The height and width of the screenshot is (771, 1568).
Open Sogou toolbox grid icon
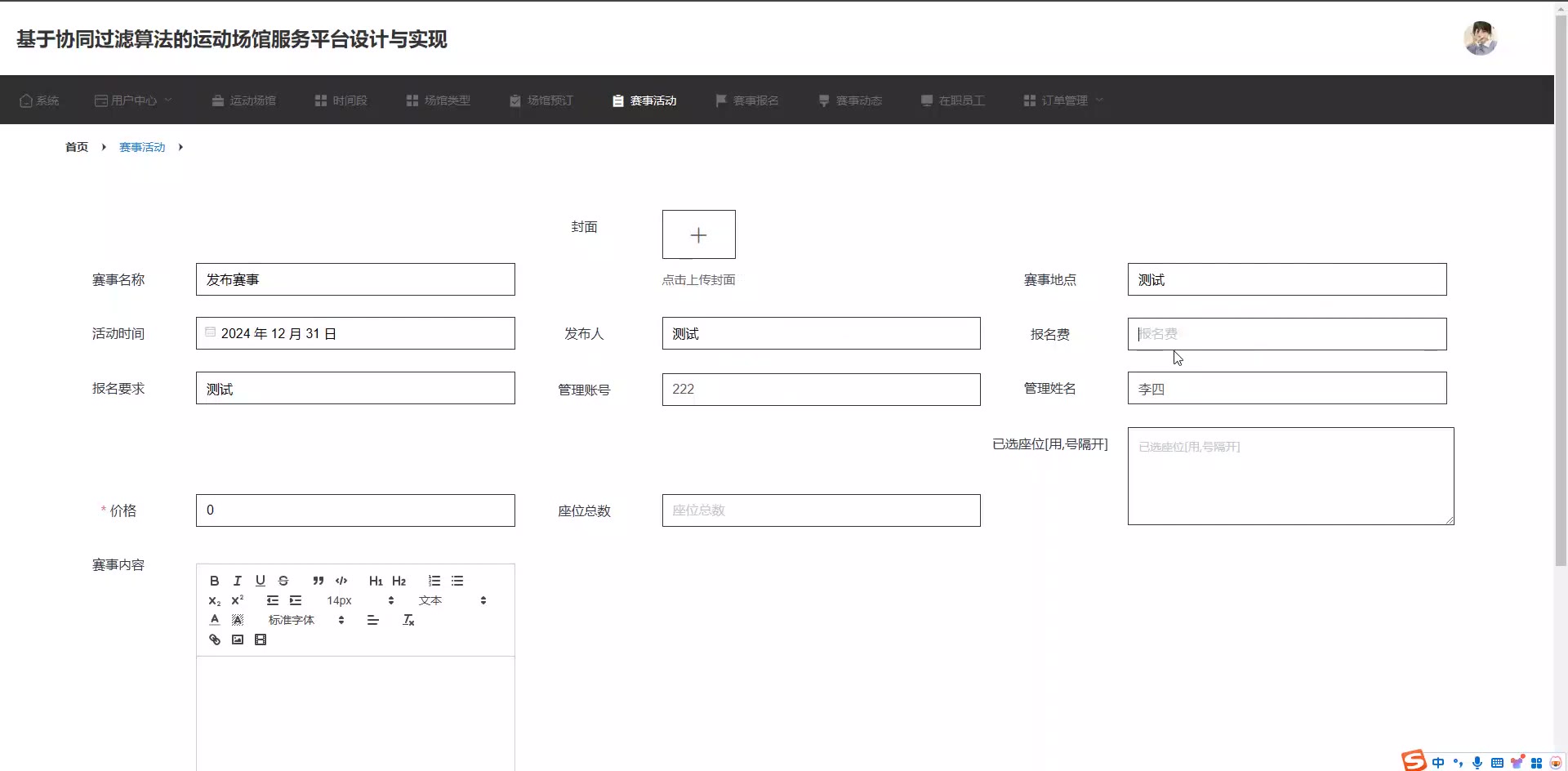[x=1536, y=763]
